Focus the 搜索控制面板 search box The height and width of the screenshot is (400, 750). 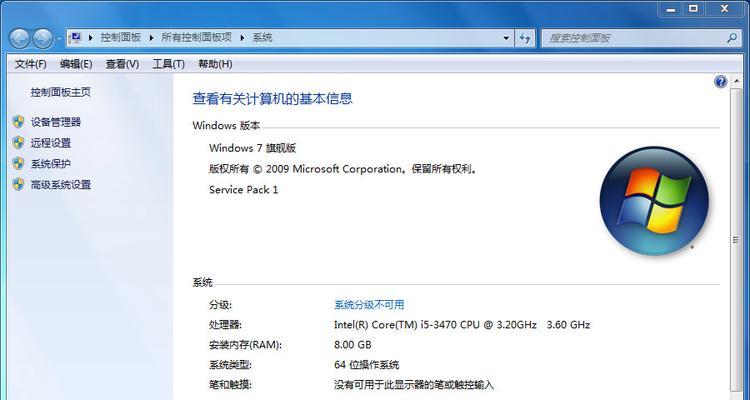click(x=640, y=38)
